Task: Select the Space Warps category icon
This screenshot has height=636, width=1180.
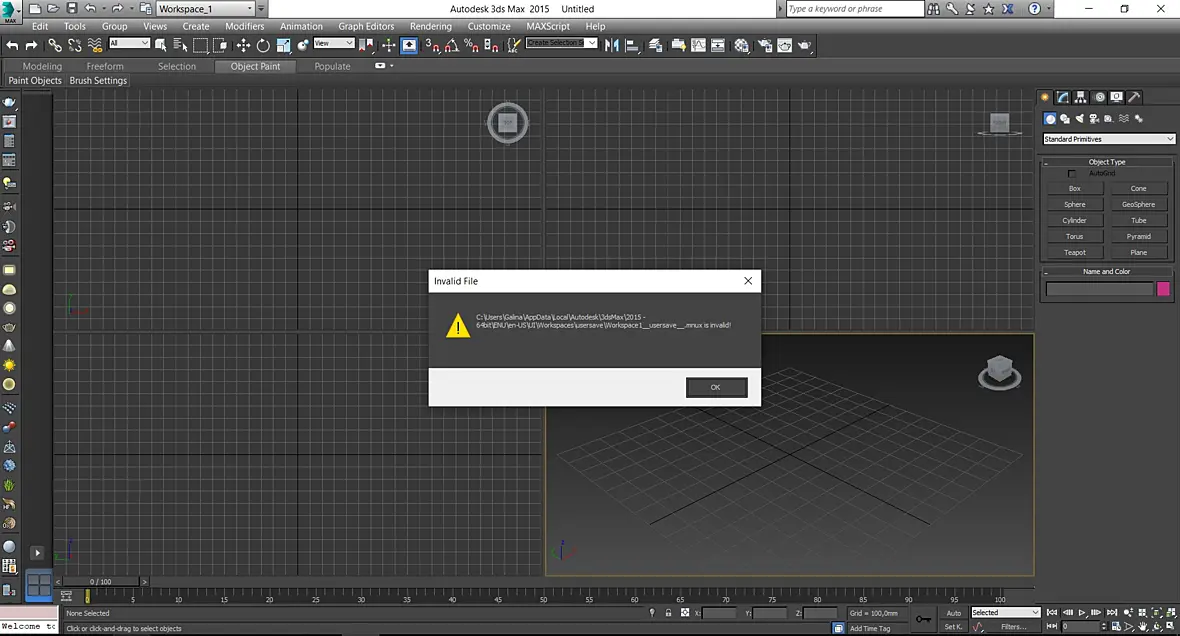Action: point(1124,119)
